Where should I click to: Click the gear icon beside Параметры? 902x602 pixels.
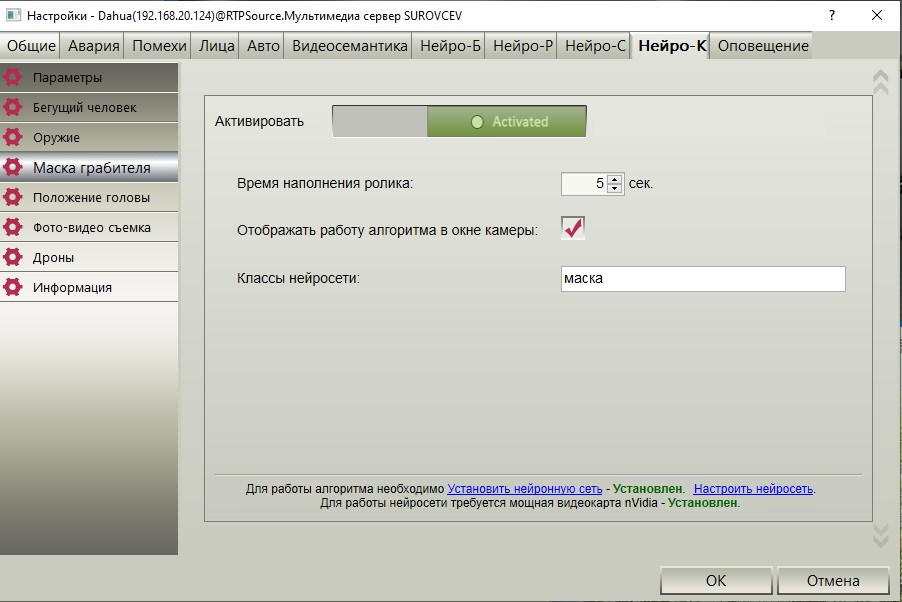tap(13, 77)
